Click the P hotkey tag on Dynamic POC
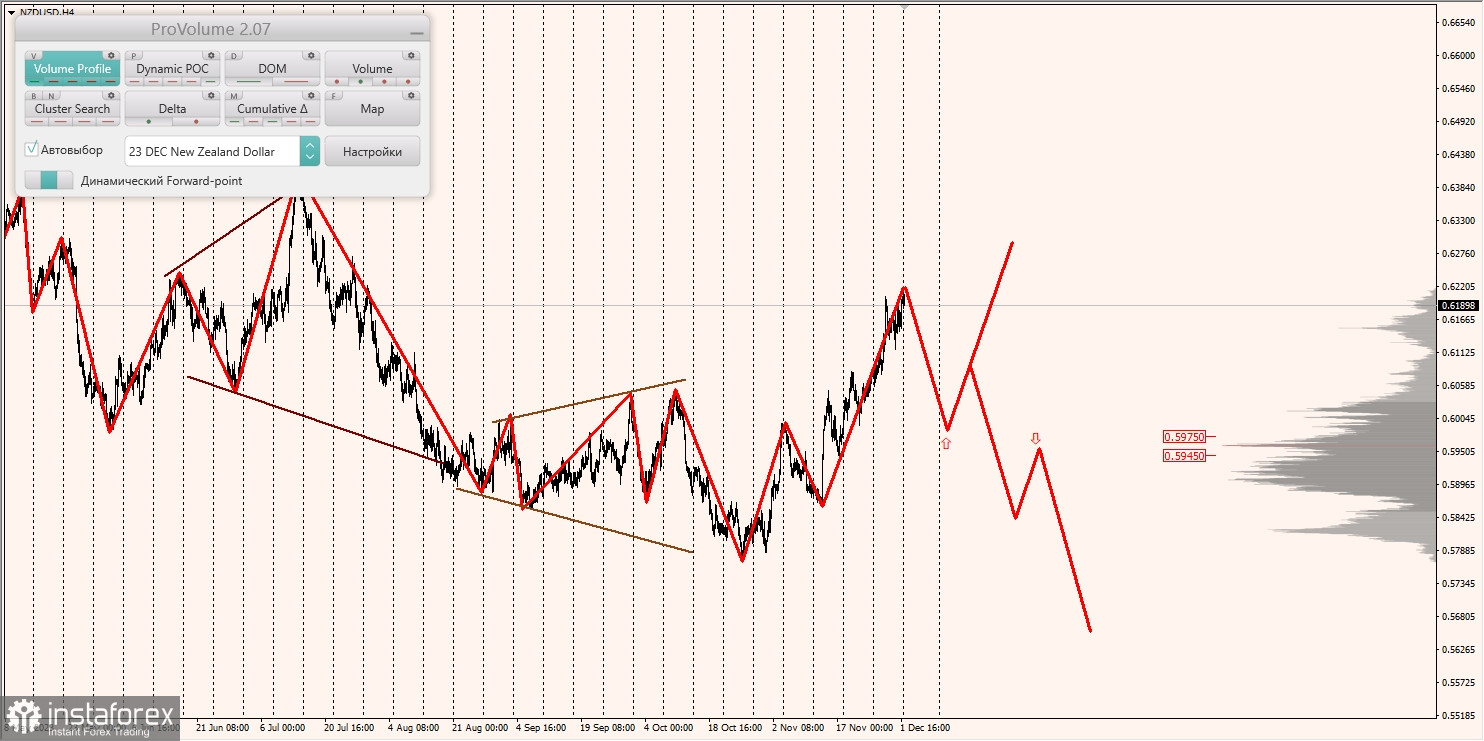This screenshot has width=1484, height=741. click(x=134, y=56)
